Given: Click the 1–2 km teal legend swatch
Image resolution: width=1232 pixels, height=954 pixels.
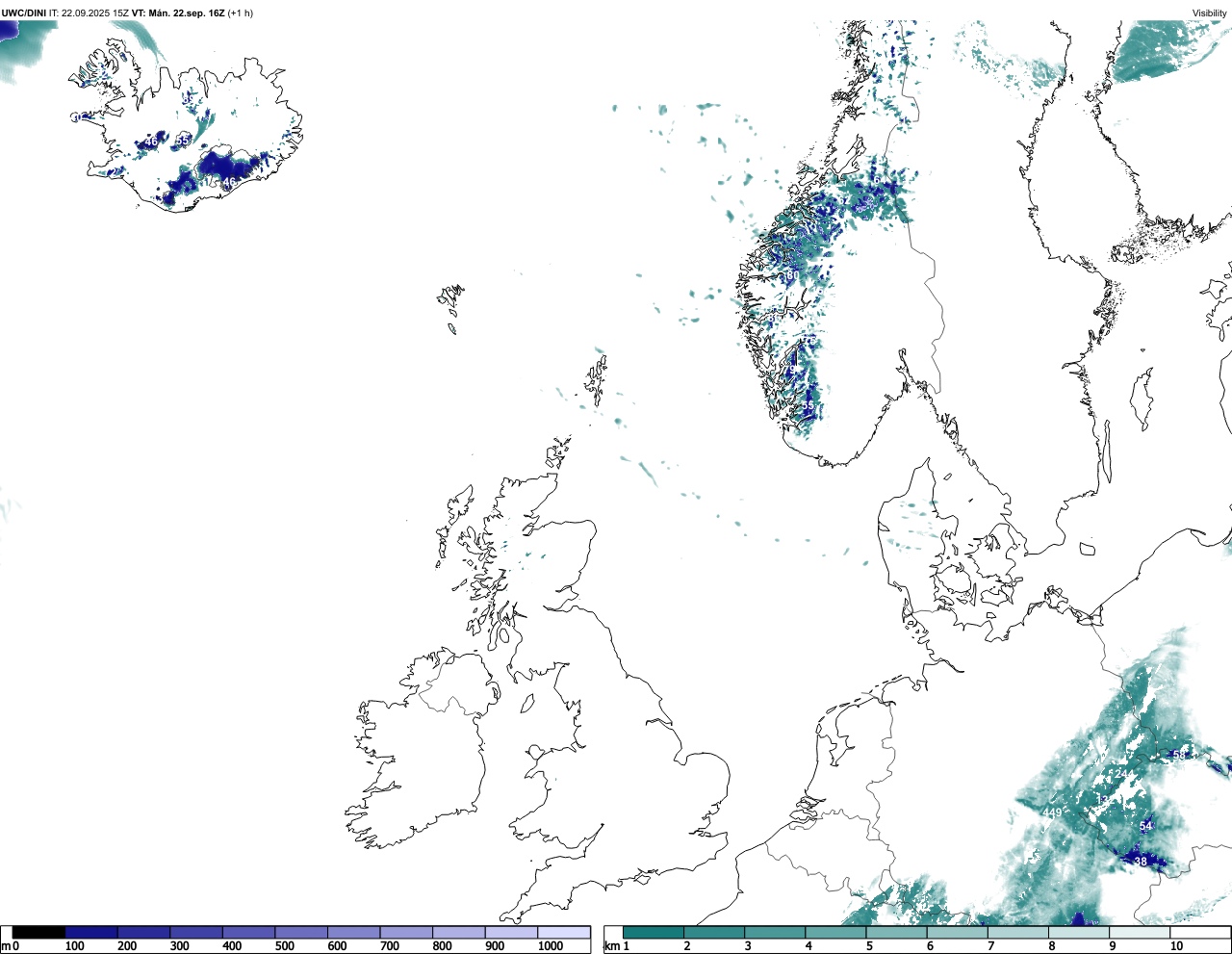Looking at the screenshot, I should (654, 932).
